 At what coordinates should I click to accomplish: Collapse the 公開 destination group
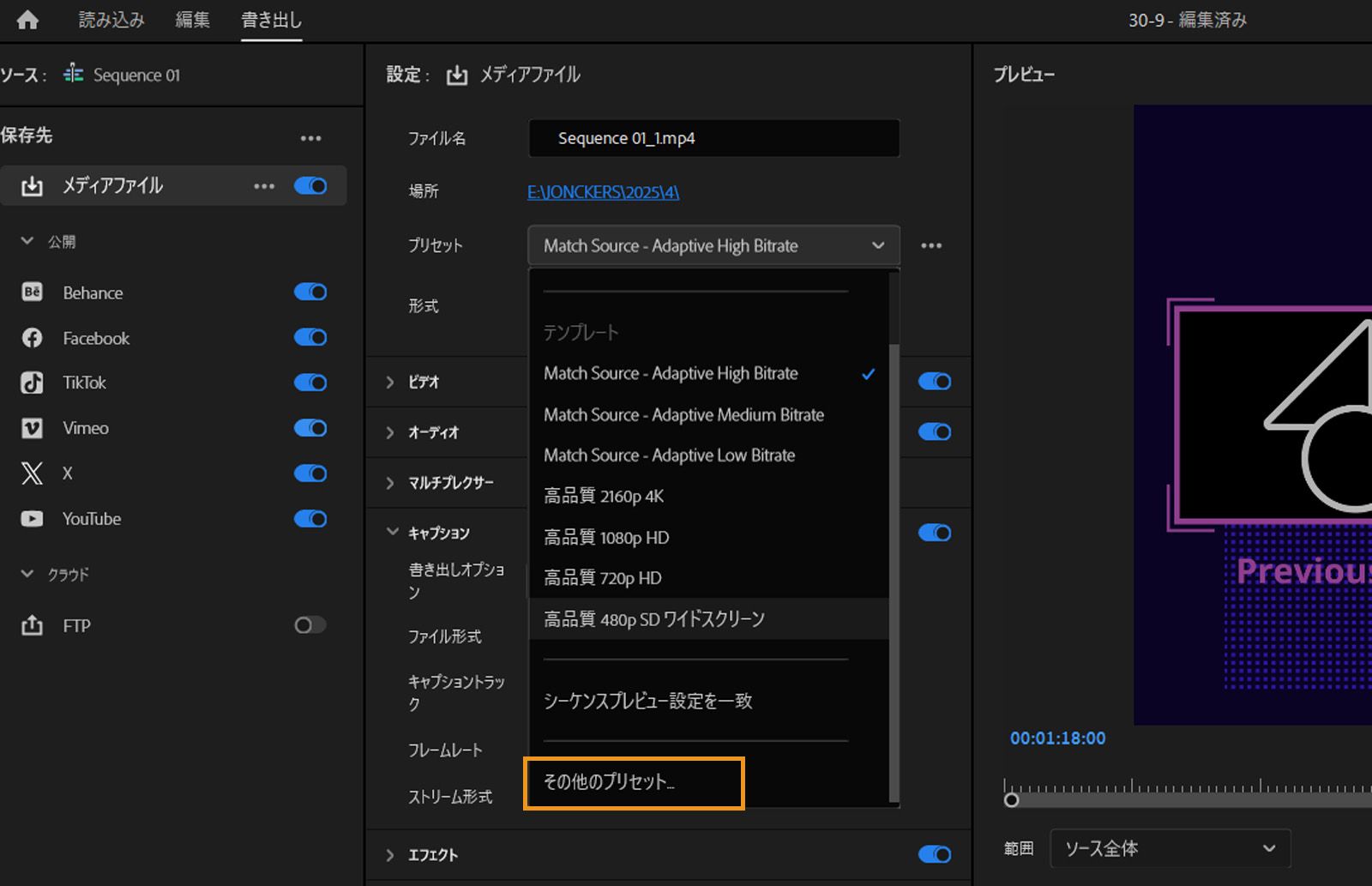click(27, 241)
